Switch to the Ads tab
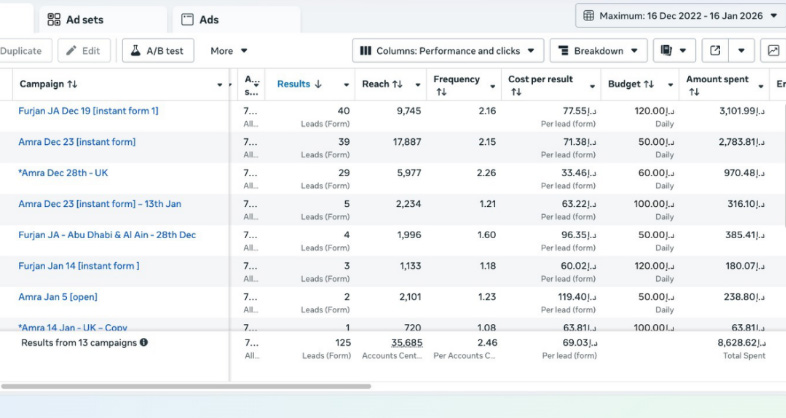The height and width of the screenshot is (418, 786). [x=237, y=20]
